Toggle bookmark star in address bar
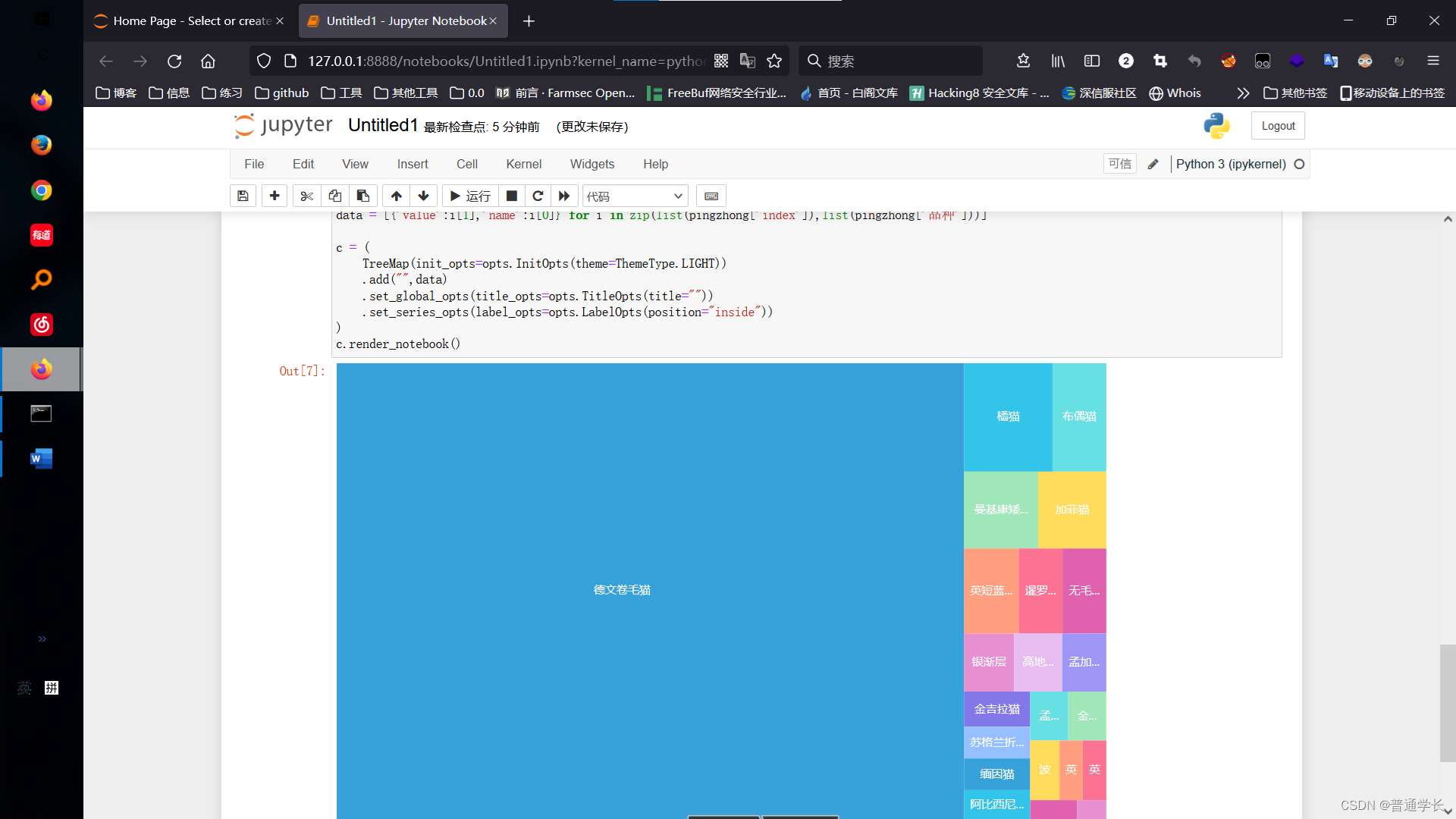This screenshot has height=819, width=1456. click(x=774, y=61)
